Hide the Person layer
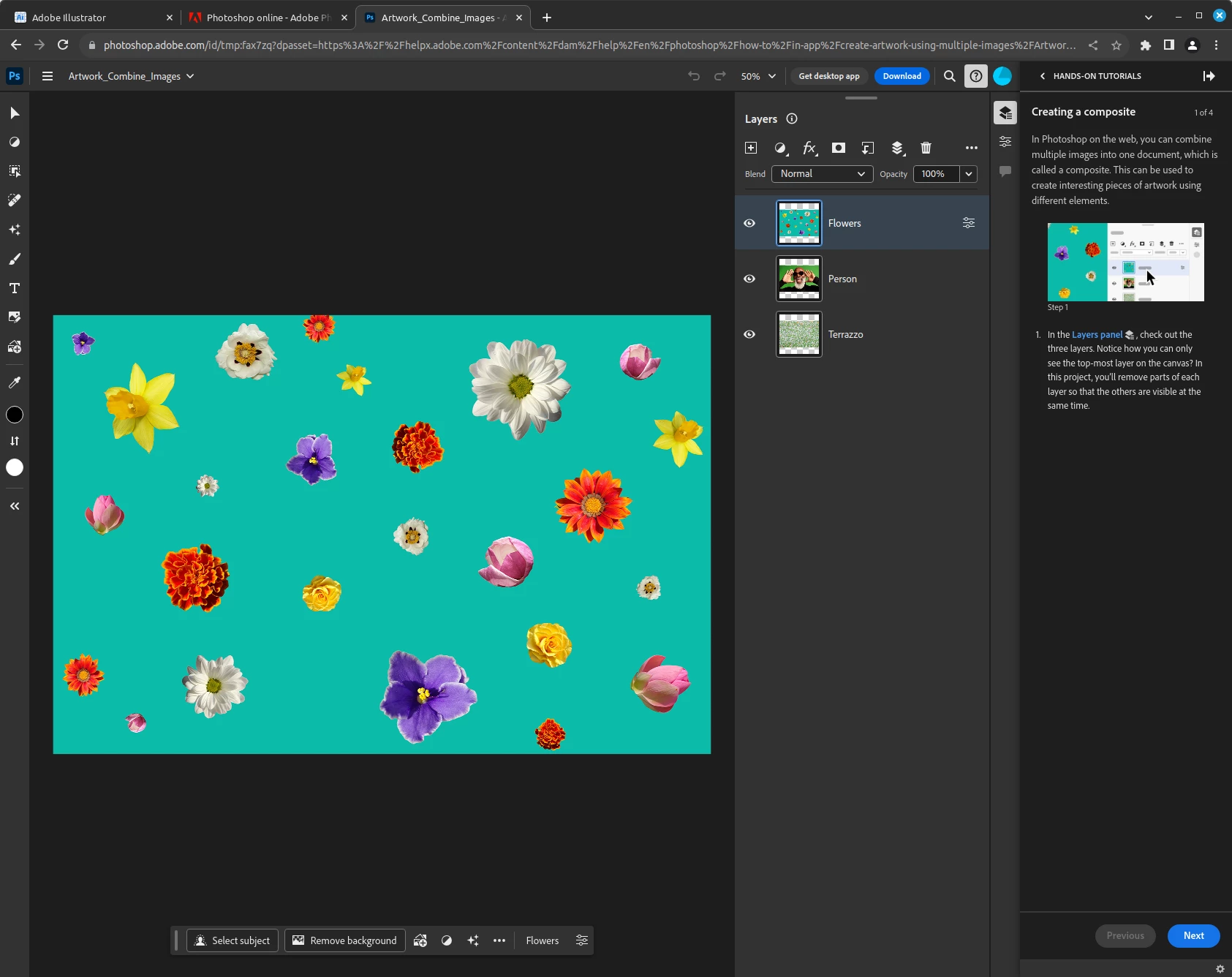 click(749, 279)
